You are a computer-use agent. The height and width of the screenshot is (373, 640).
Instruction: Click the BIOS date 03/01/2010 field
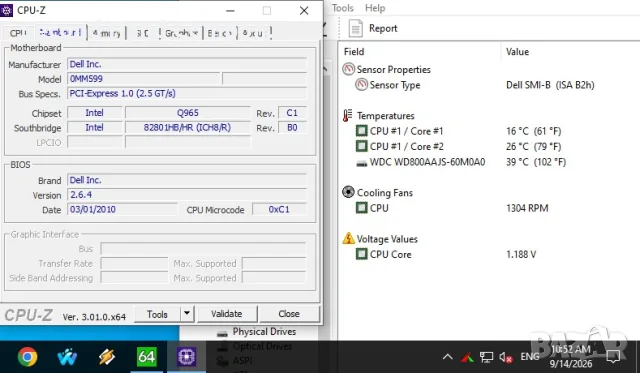[122, 209]
